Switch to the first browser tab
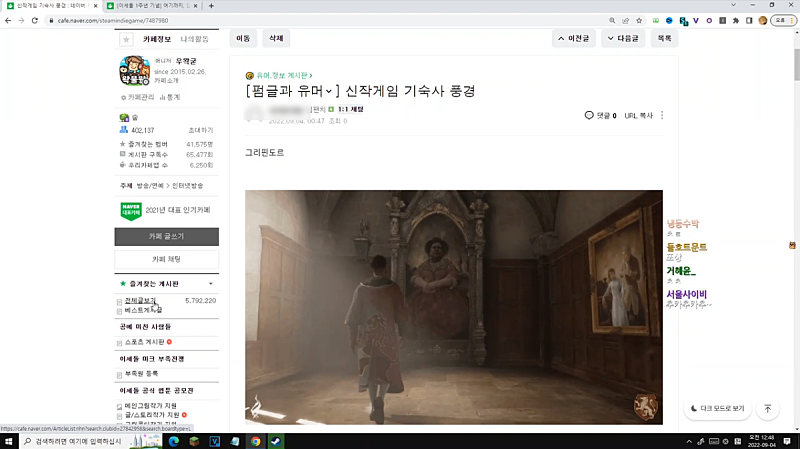 tap(52, 6)
